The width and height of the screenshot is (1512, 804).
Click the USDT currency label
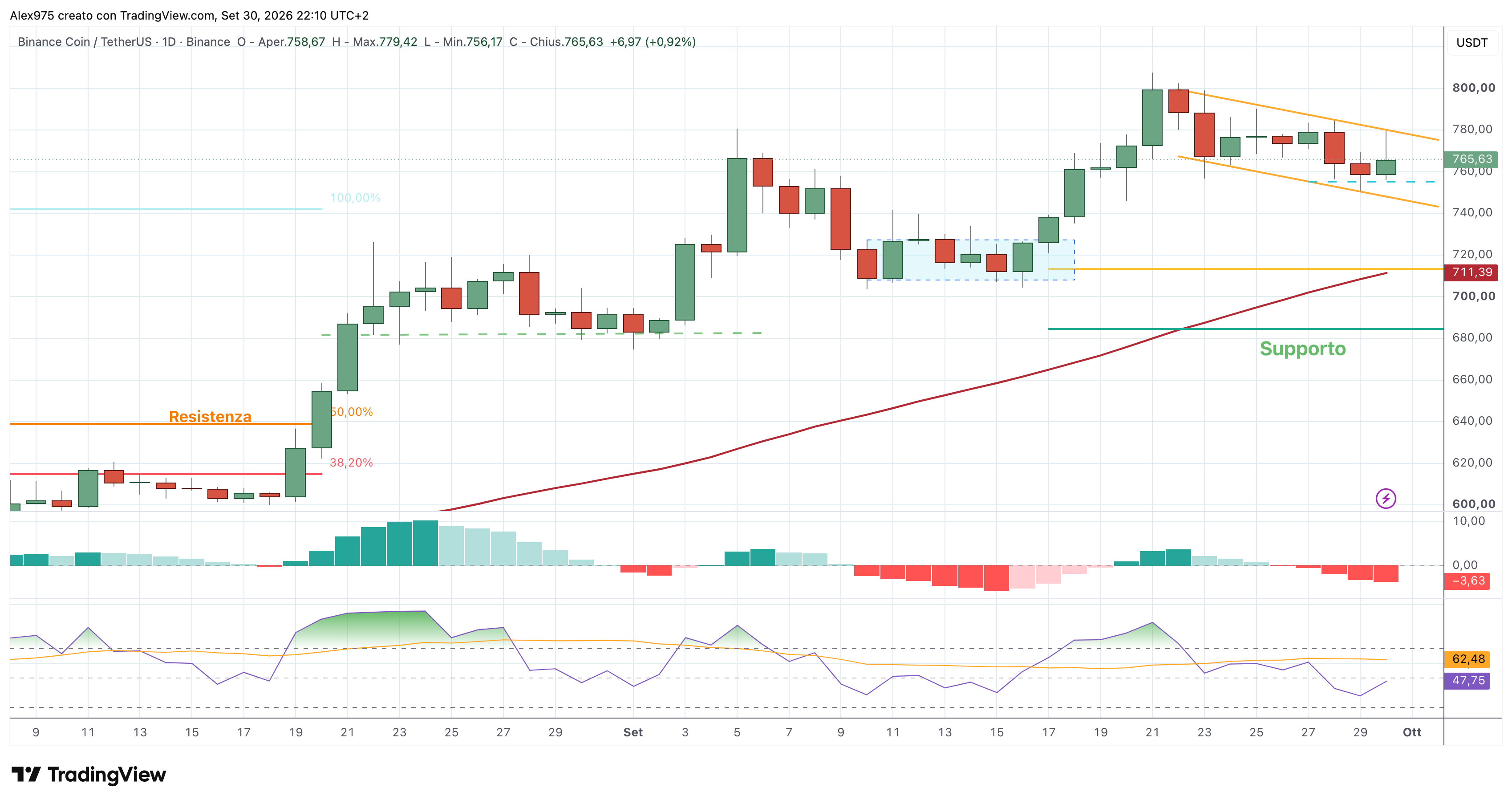(x=1472, y=43)
